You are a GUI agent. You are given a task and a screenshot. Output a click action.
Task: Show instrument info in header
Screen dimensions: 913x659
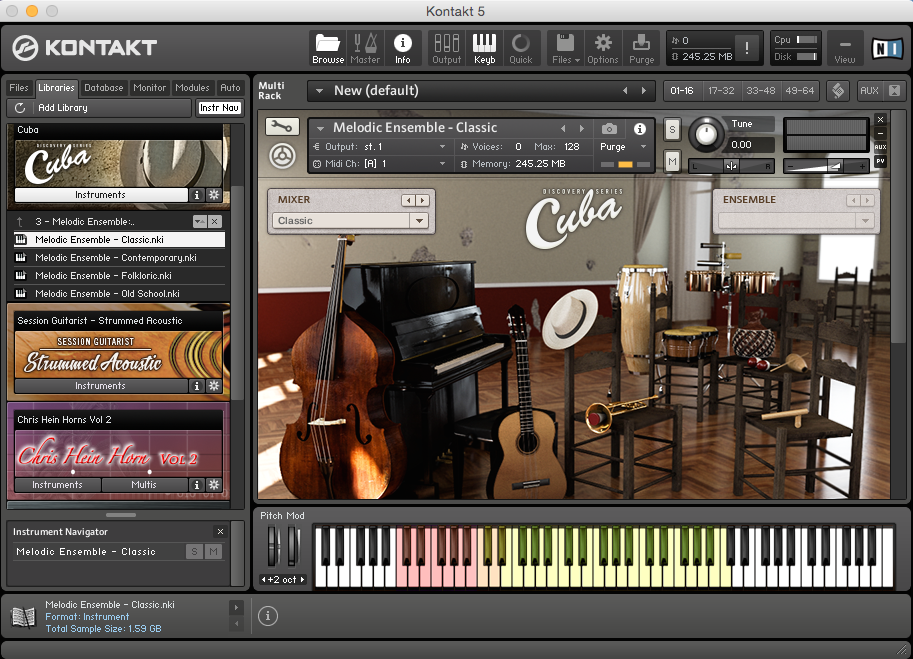639,129
